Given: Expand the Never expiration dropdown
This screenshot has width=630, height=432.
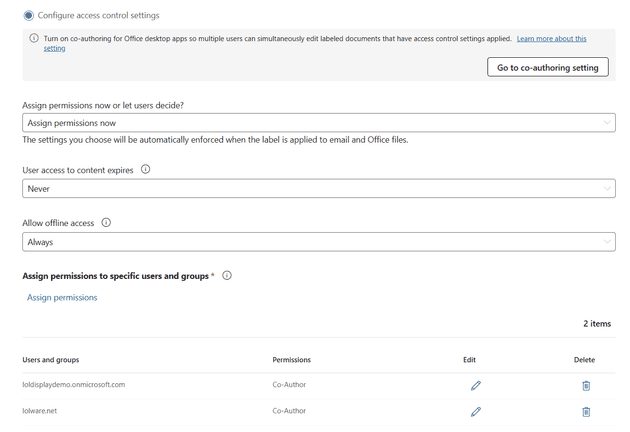Looking at the screenshot, I should [x=319, y=188].
